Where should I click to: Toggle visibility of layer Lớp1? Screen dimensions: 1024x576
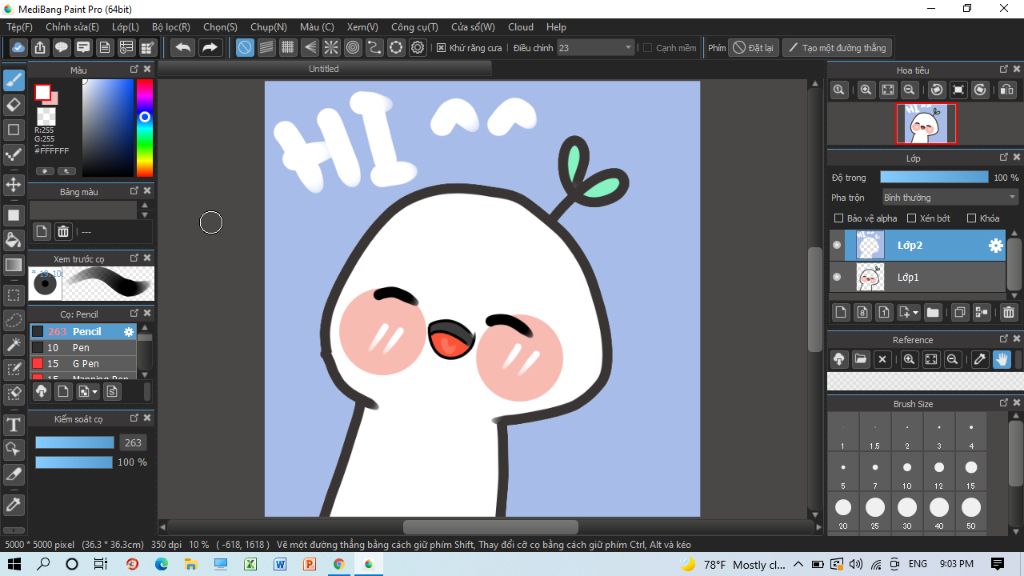pos(837,277)
